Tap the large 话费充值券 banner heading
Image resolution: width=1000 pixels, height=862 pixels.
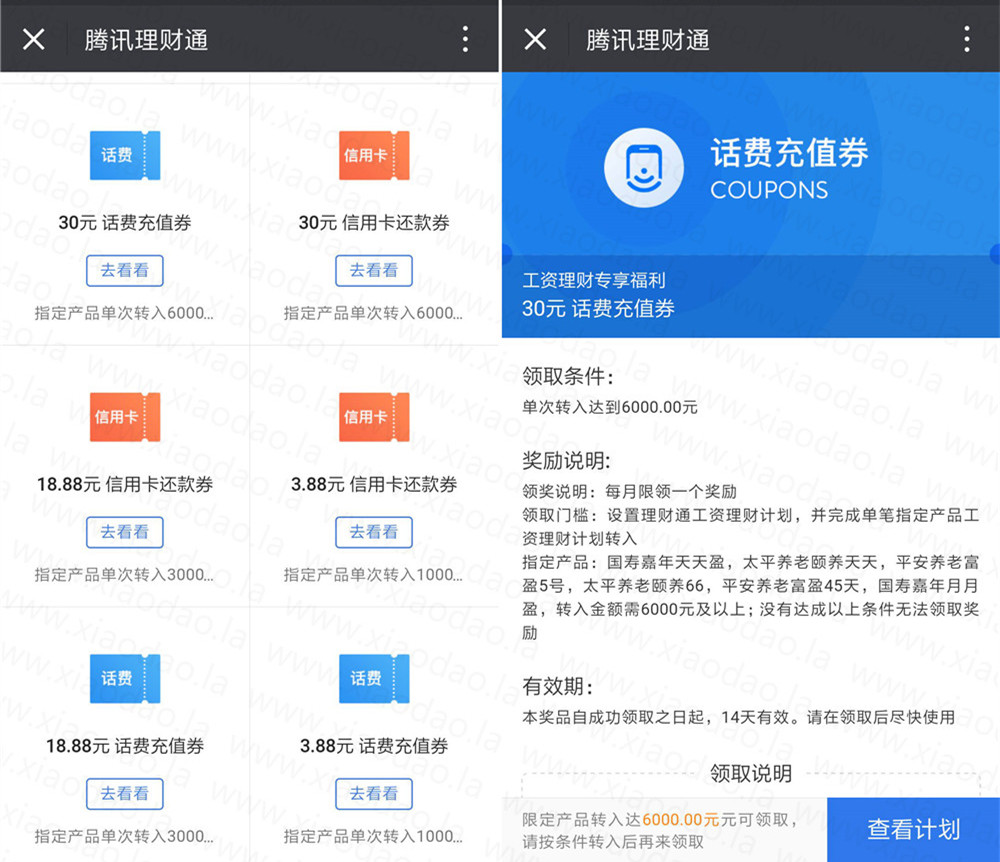(x=790, y=153)
